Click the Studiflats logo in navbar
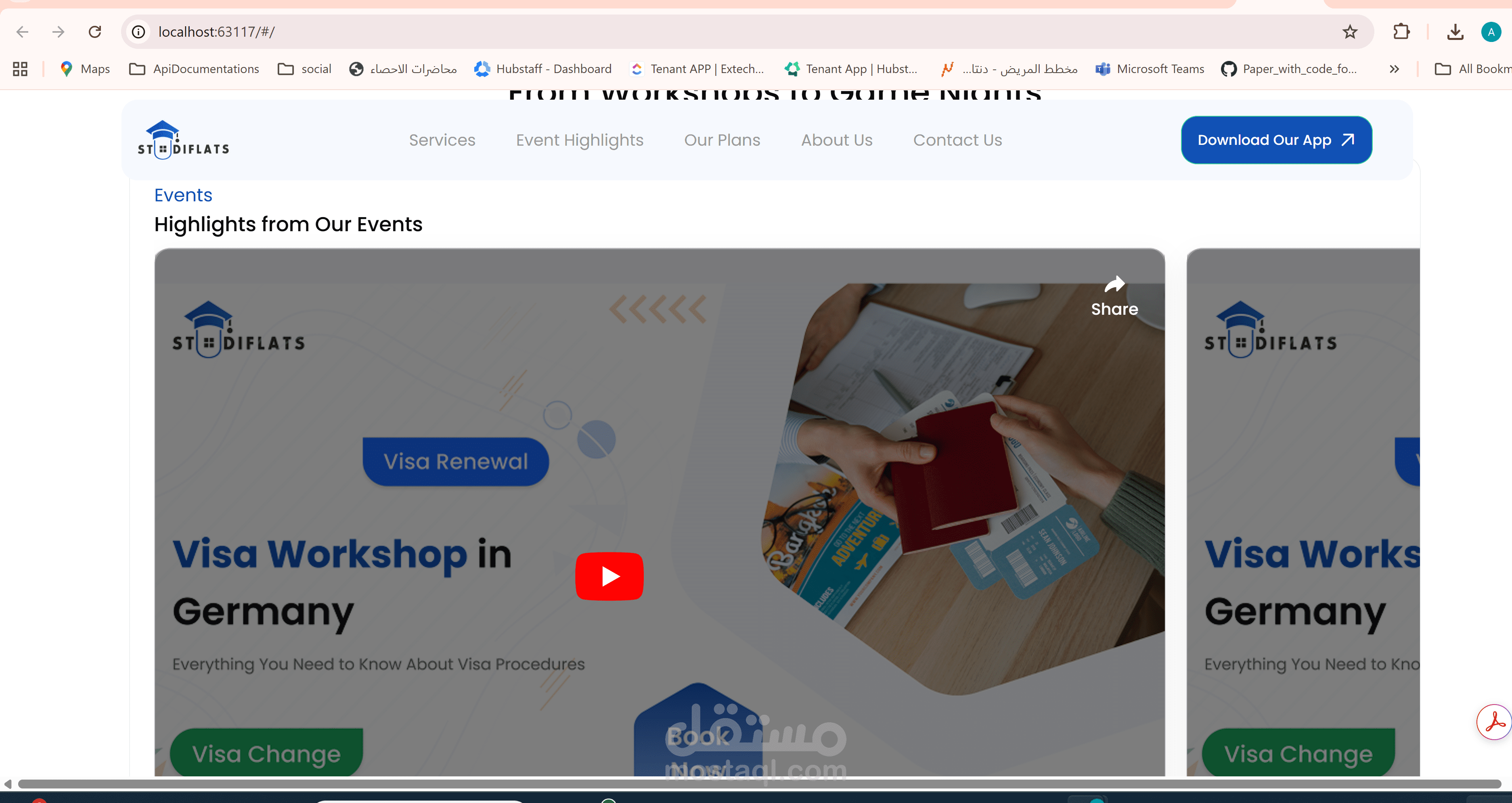Screen dimensions: 1512x803 (x=183, y=140)
